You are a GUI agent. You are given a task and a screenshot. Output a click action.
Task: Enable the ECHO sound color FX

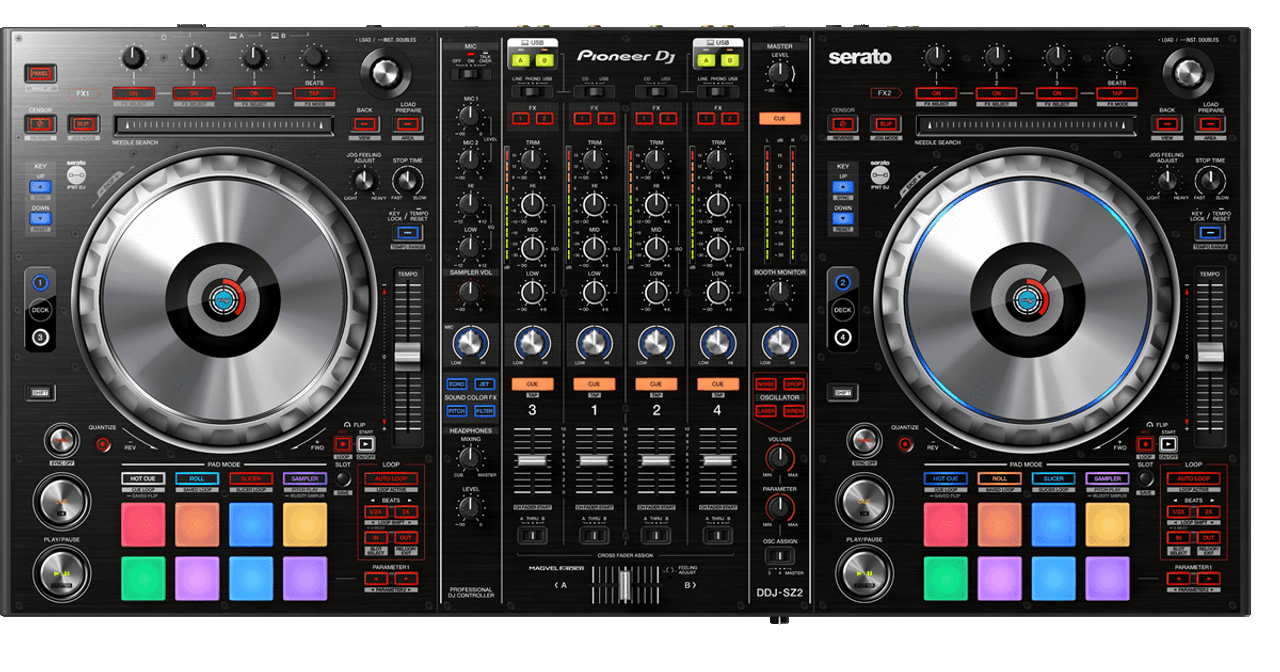tap(456, 384)
